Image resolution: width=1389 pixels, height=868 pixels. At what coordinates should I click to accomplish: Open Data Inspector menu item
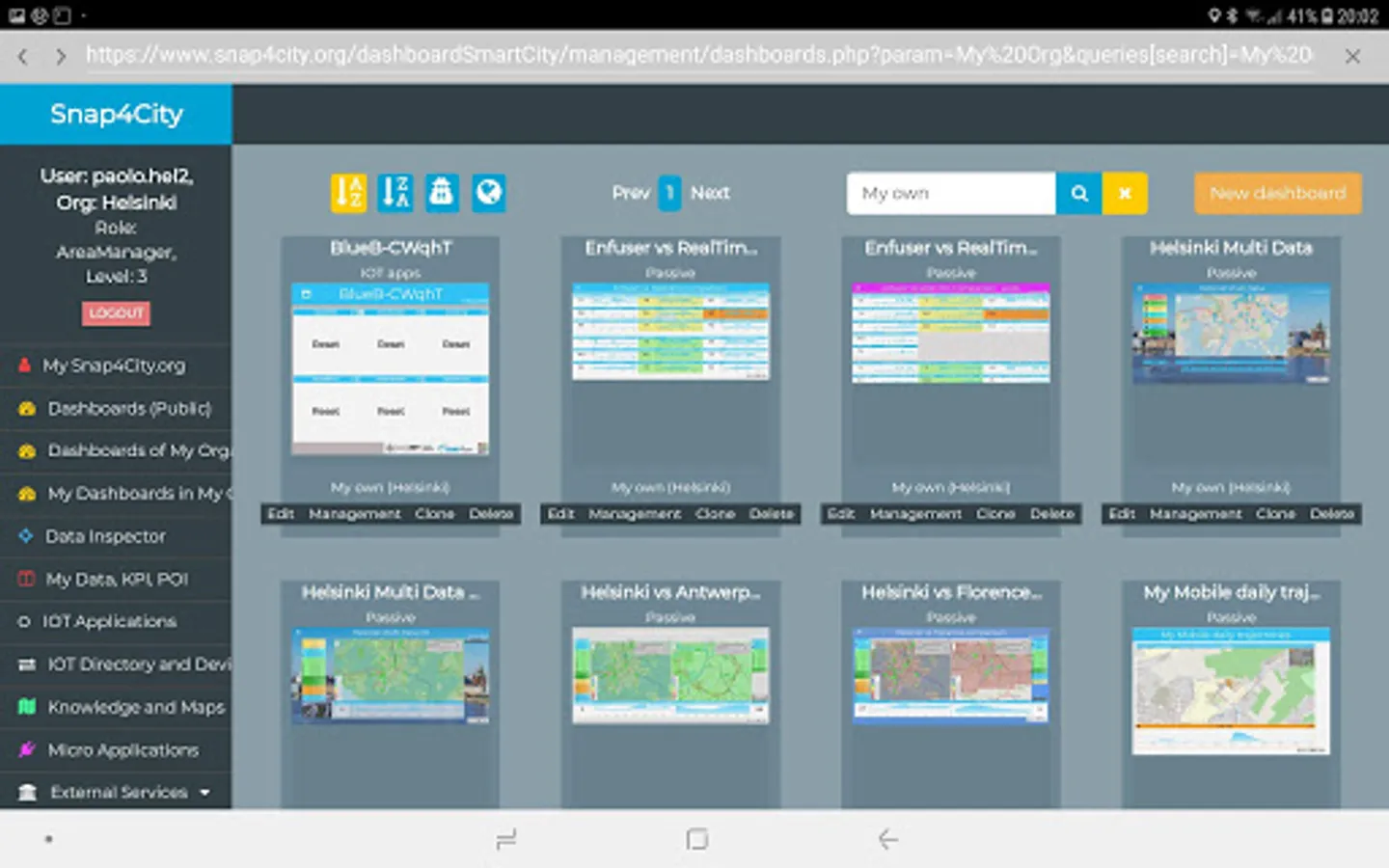(x=116, y=536)
